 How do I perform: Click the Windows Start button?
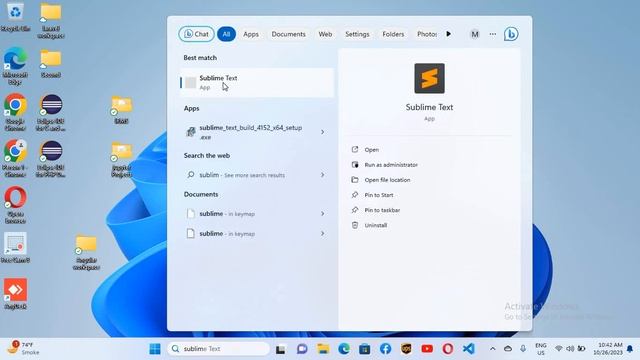pos(155,349)
